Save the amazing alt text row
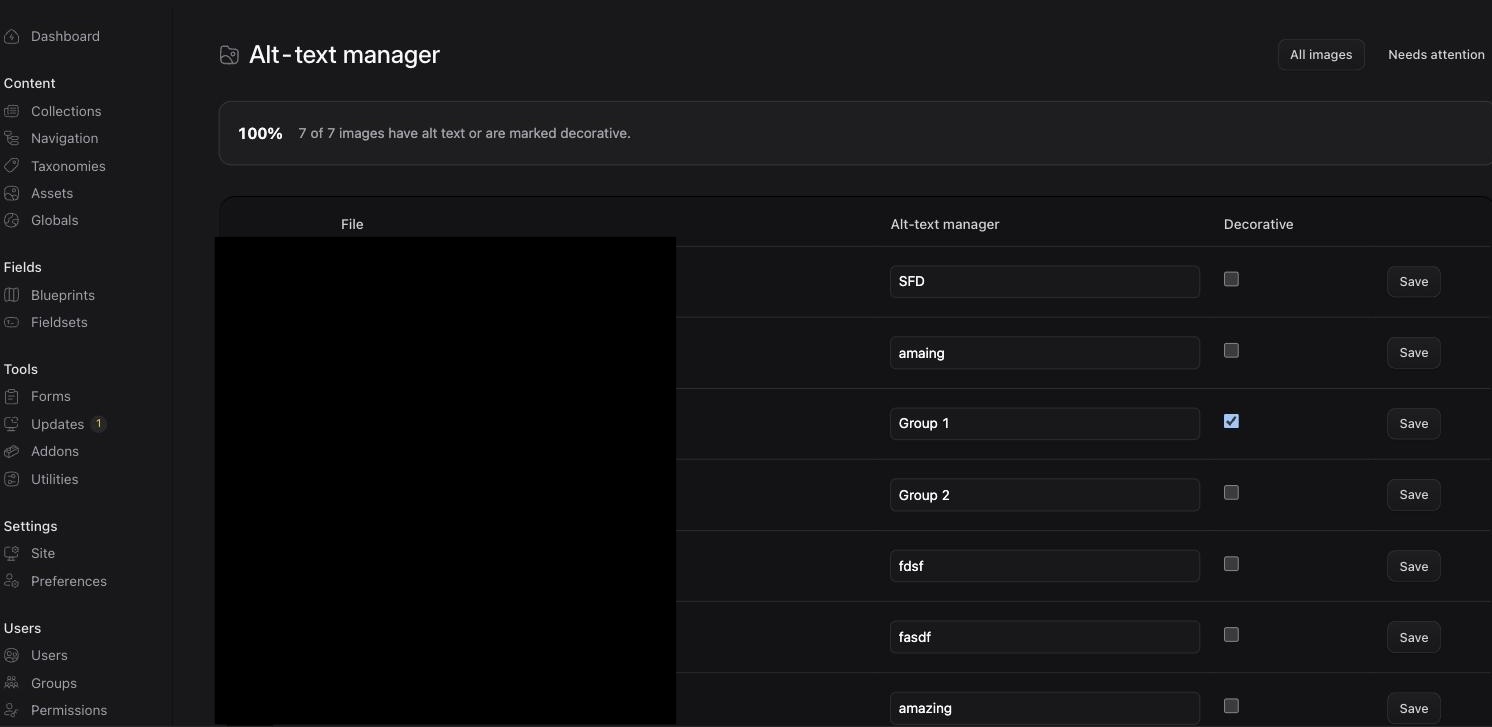The width and height of the screenshot is (1492, 727). pos(1413,709)
